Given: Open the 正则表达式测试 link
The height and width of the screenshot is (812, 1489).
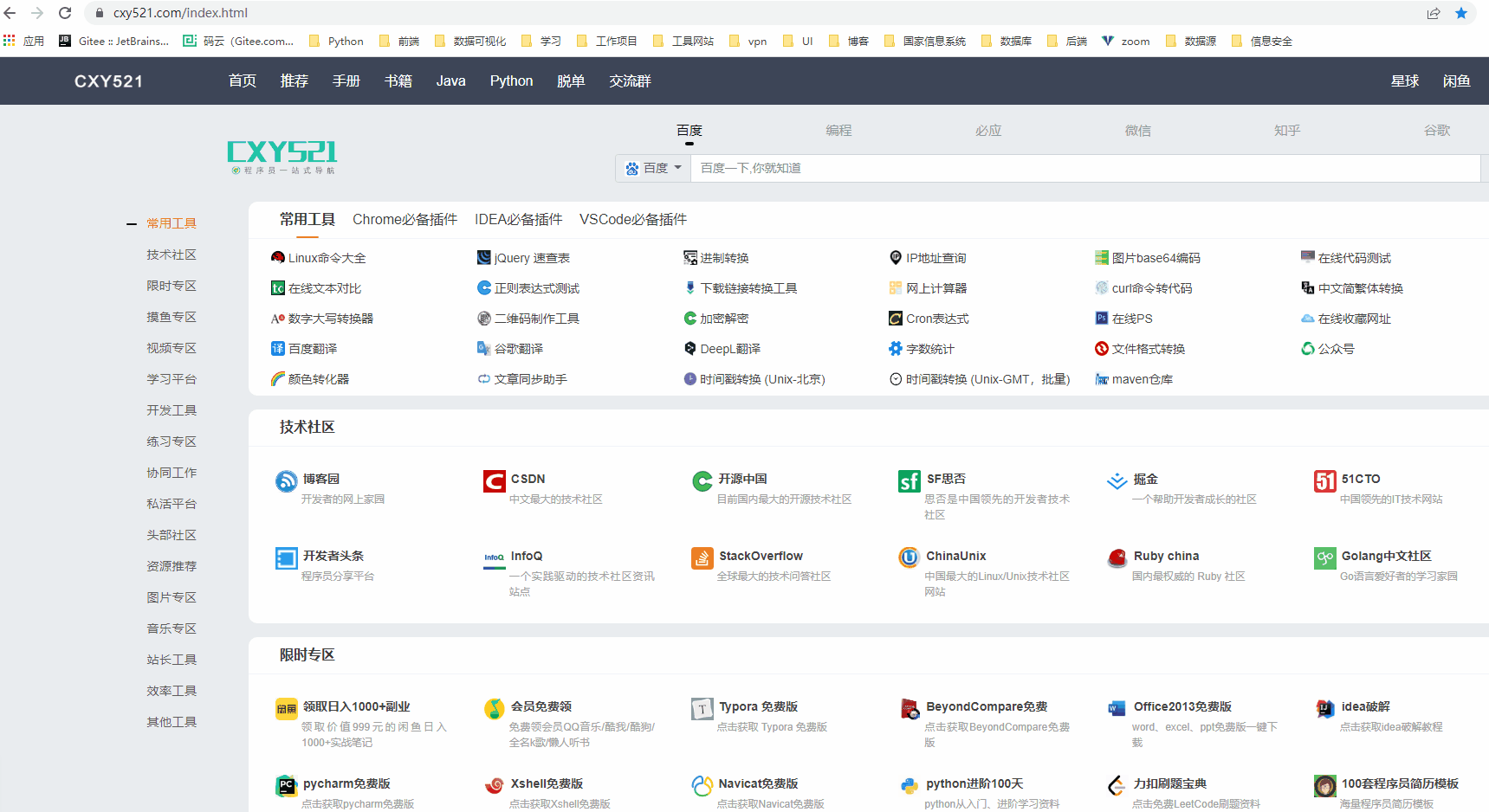Looking at the screenshot, I should 537,288.
